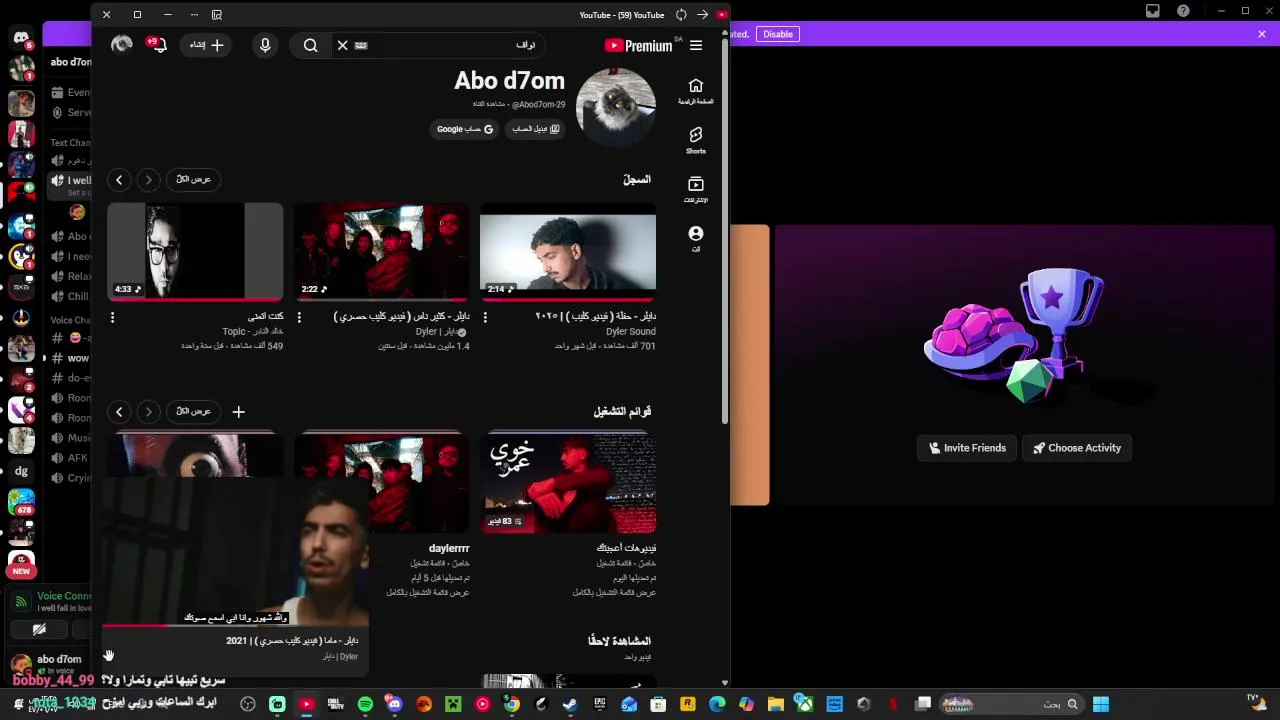The image size is (1280, 720).
Task: Click Choose Activity in Discord
Action: pyautogui.click(x=1077, y=448)
